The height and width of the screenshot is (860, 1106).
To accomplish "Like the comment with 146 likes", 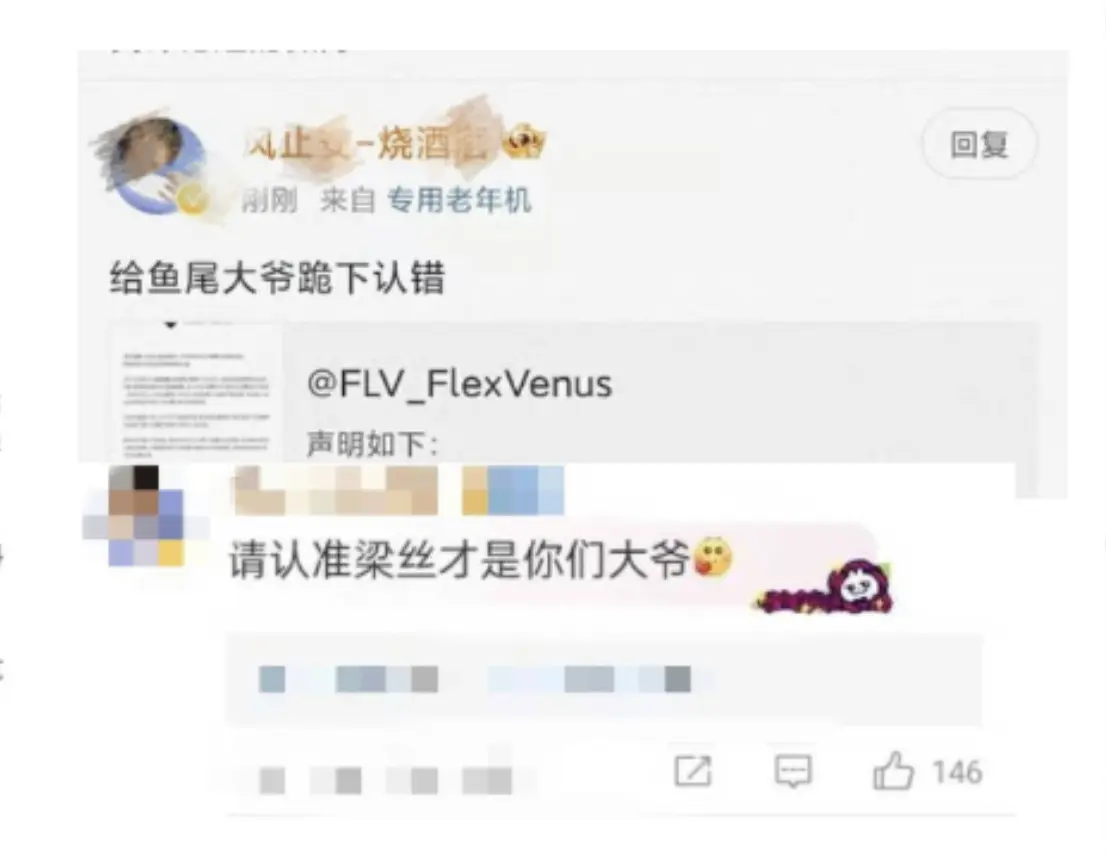I will (894, 770).
